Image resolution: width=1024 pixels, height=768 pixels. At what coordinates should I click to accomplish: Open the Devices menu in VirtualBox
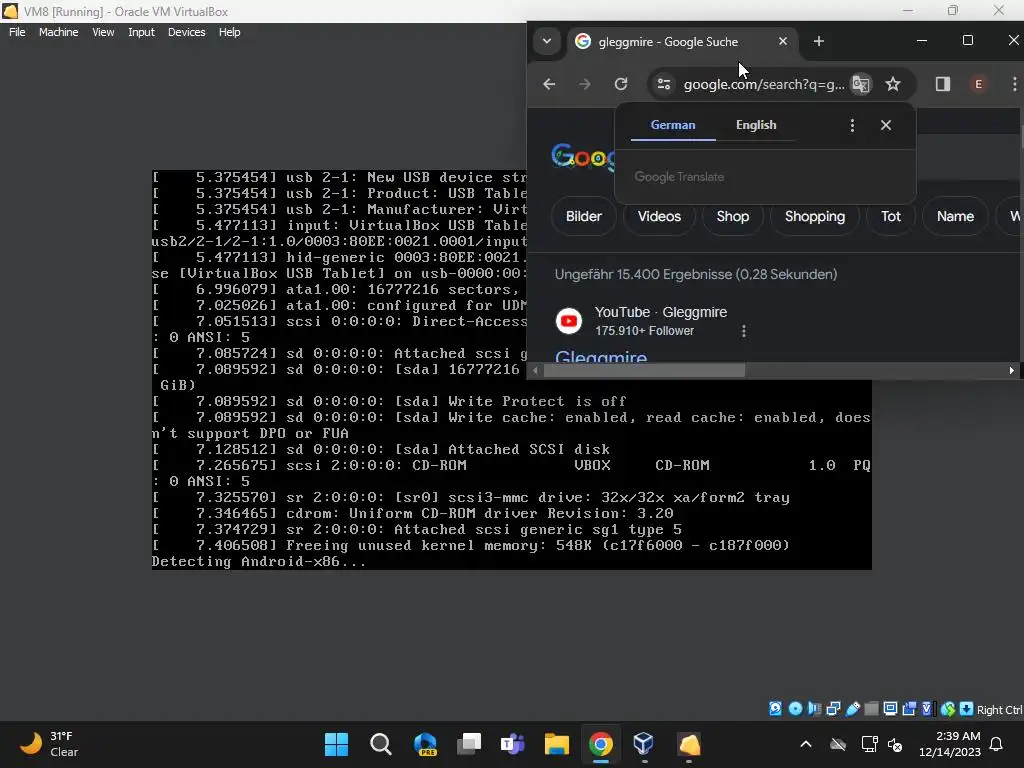(x=186, y=32)
